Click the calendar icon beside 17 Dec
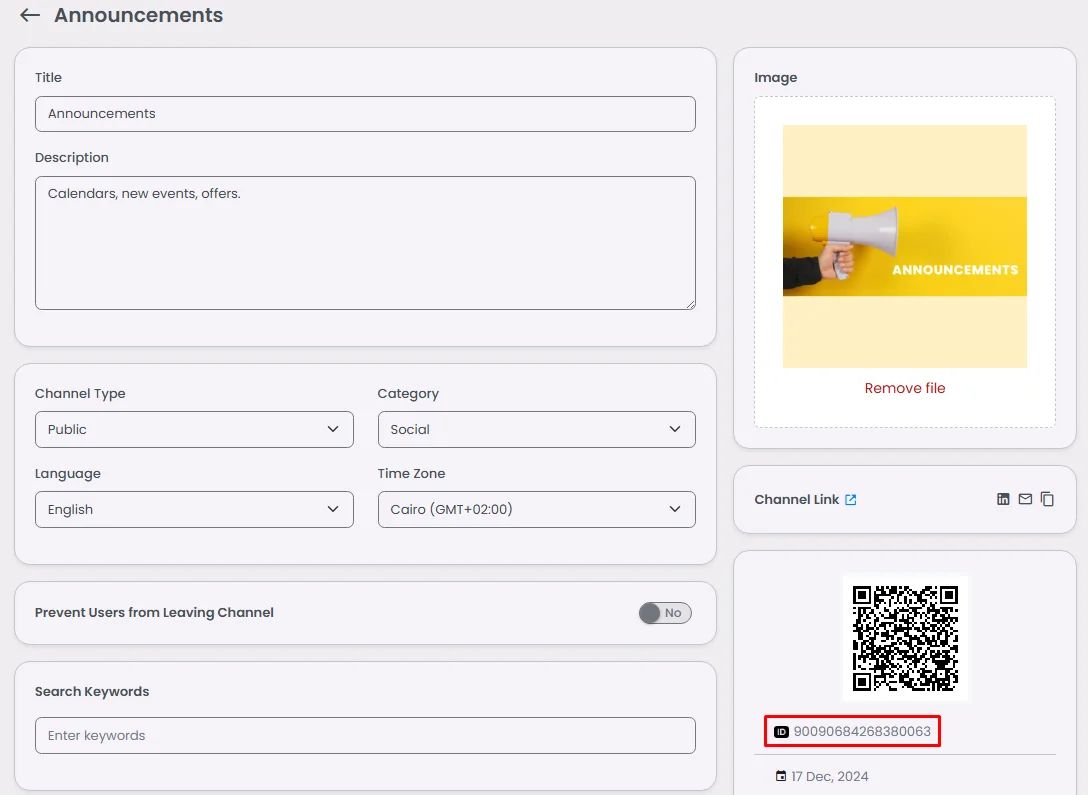The image size is (1088, 795). [781, 776]
